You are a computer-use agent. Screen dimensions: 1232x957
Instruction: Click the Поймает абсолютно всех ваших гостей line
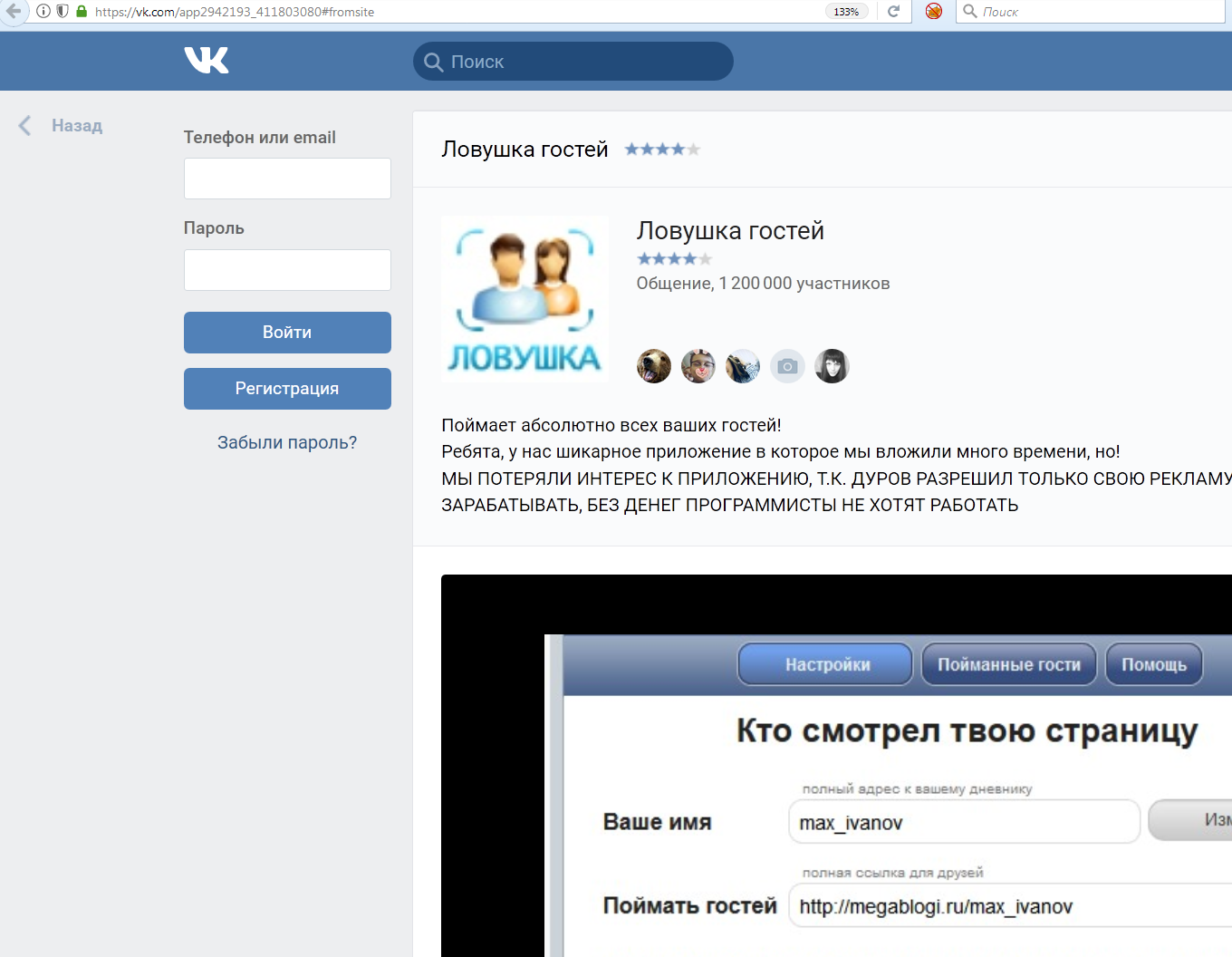611,425
